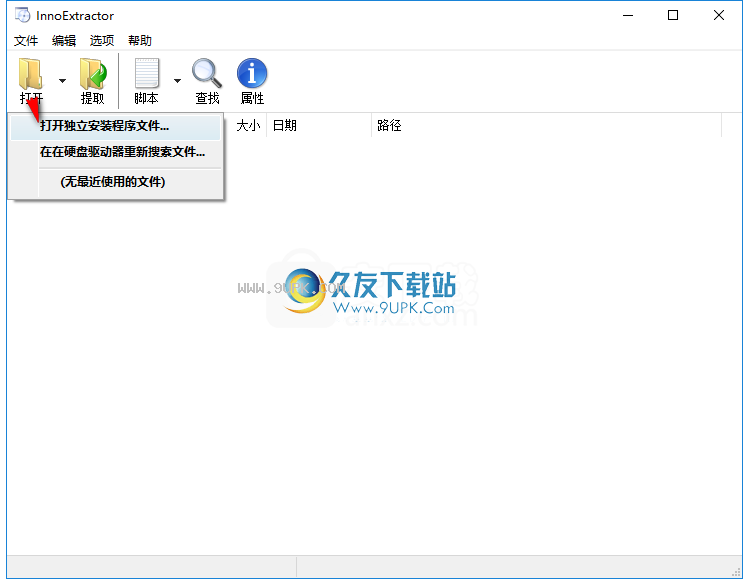Open the 编辑 menu
This screenshot has height=582, width=747.
coord(64,41)
